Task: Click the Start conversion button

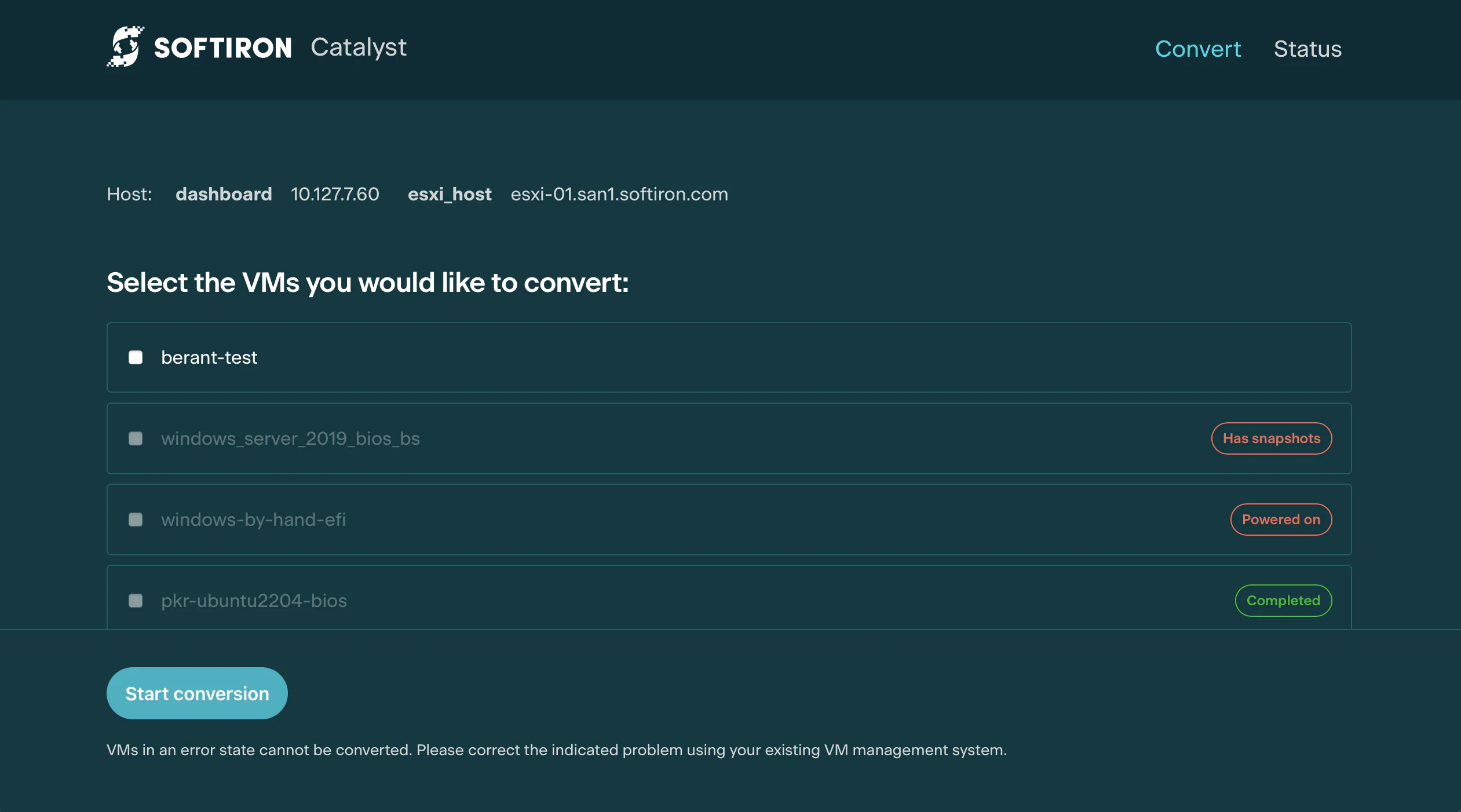Action: point(197,693)
